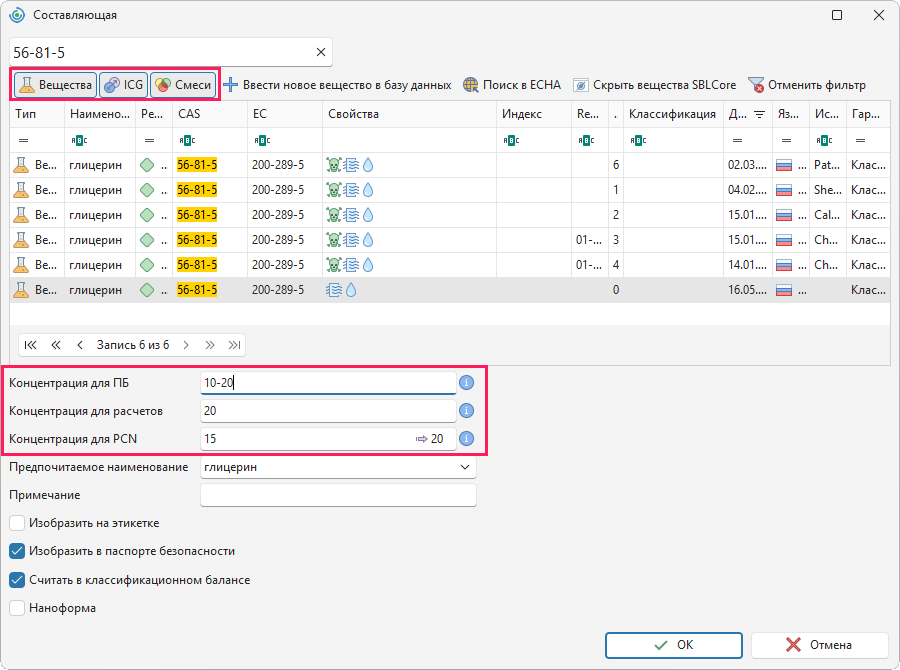Click Скрыть вещества SBLCore
Screen dimensions: 900x670
(654, 85)
